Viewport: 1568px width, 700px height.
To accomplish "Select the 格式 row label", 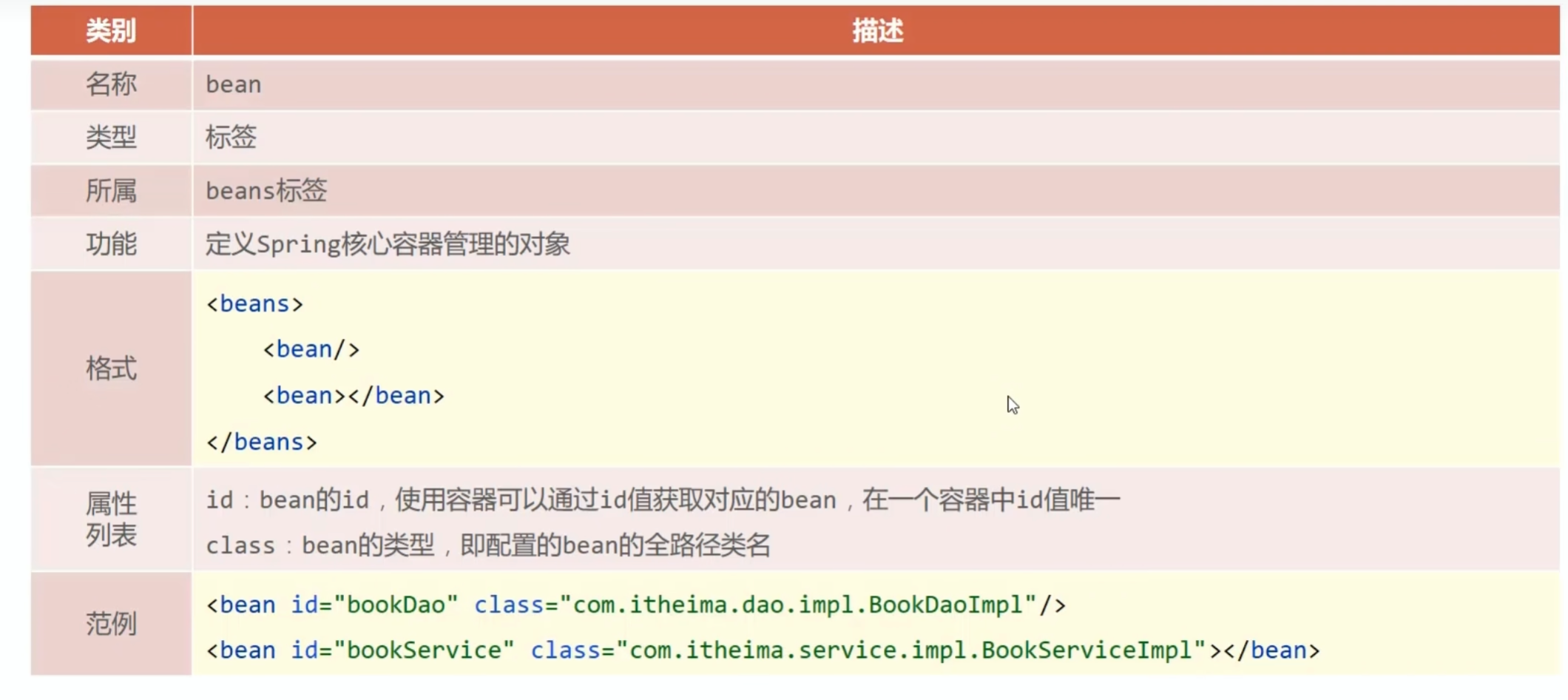I will tap(111, 368).
